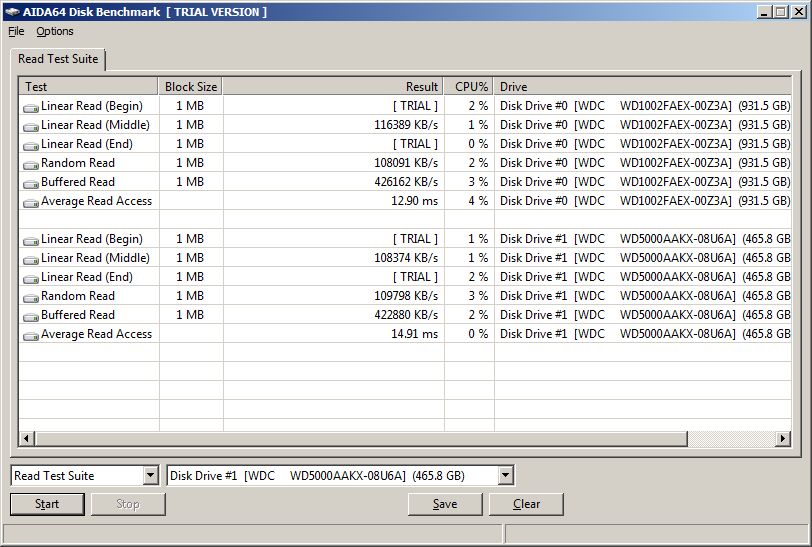The width and height of the screenshot is (812, 547).
Task: Open the File menu
Action: coord(16,31)
